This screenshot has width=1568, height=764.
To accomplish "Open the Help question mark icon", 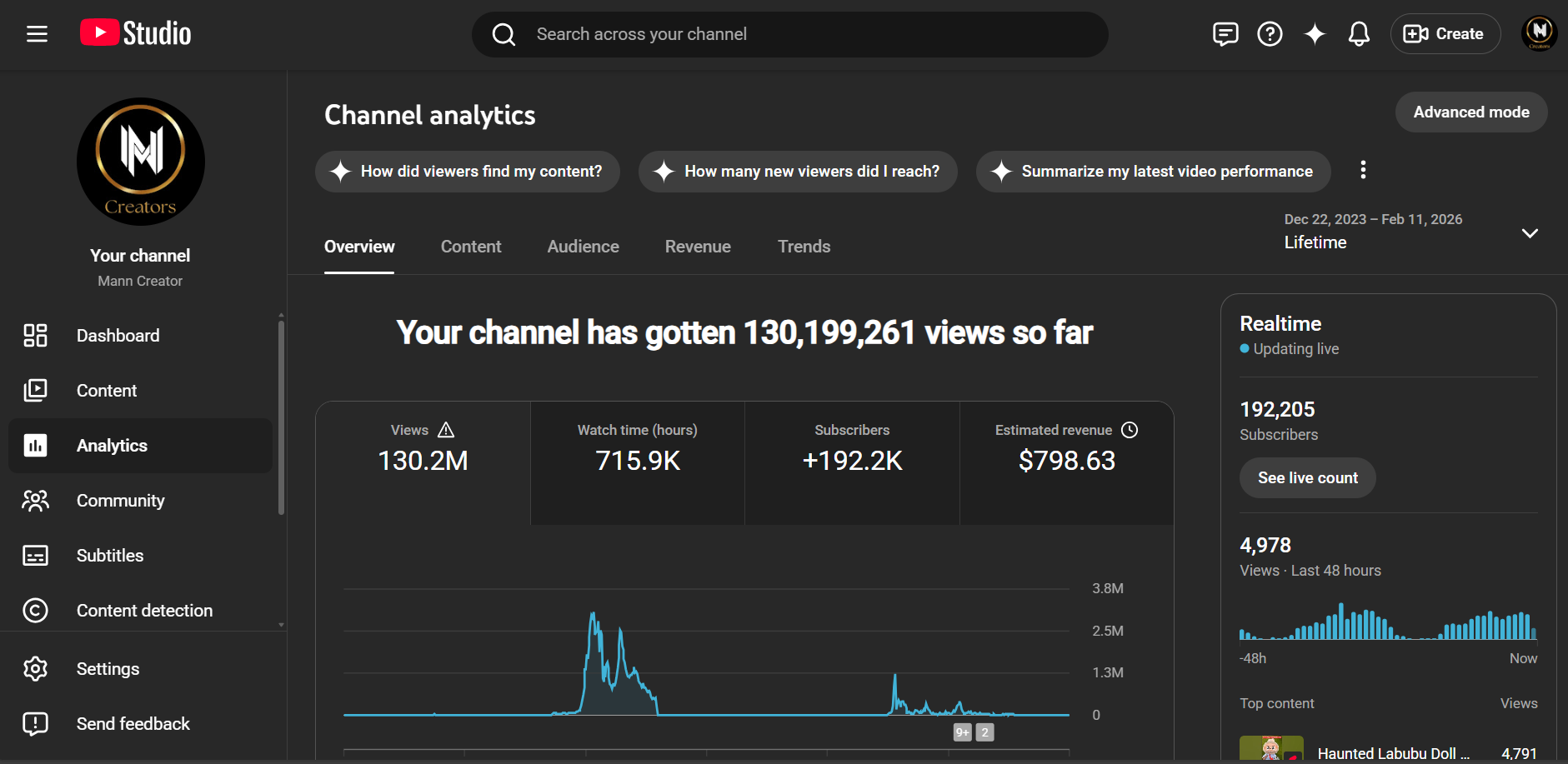I will [x=1270, y=34].
